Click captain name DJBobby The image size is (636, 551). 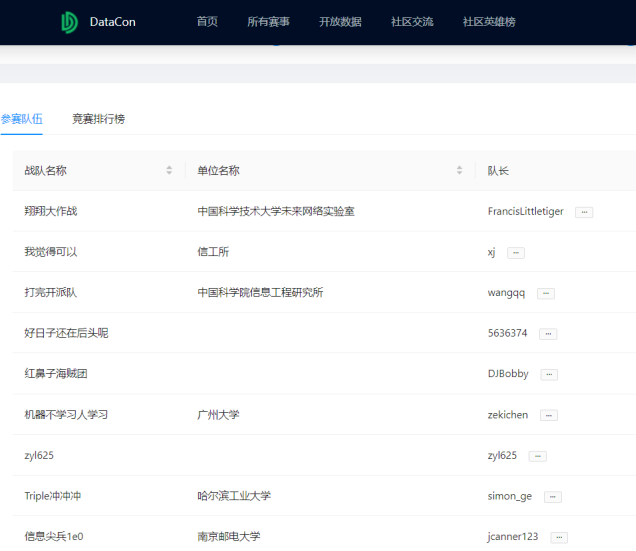click(508, 374)
